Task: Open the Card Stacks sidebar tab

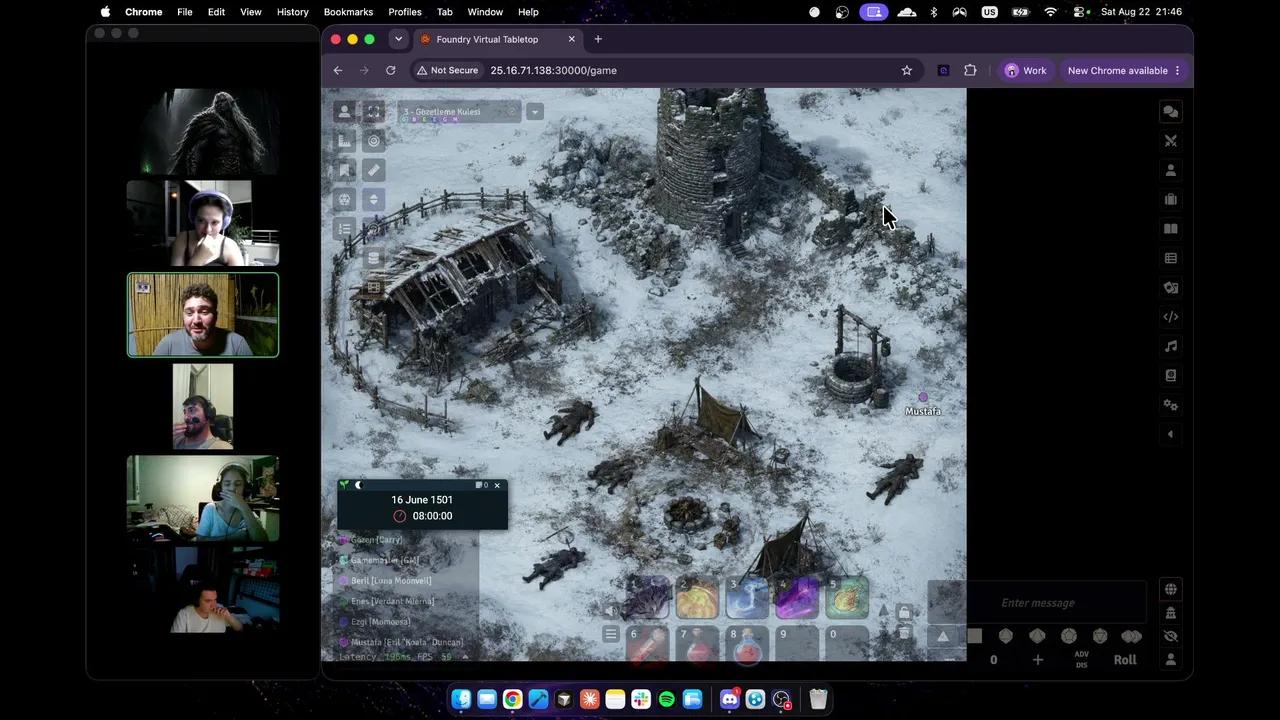Action: [x=1170, y=288]
